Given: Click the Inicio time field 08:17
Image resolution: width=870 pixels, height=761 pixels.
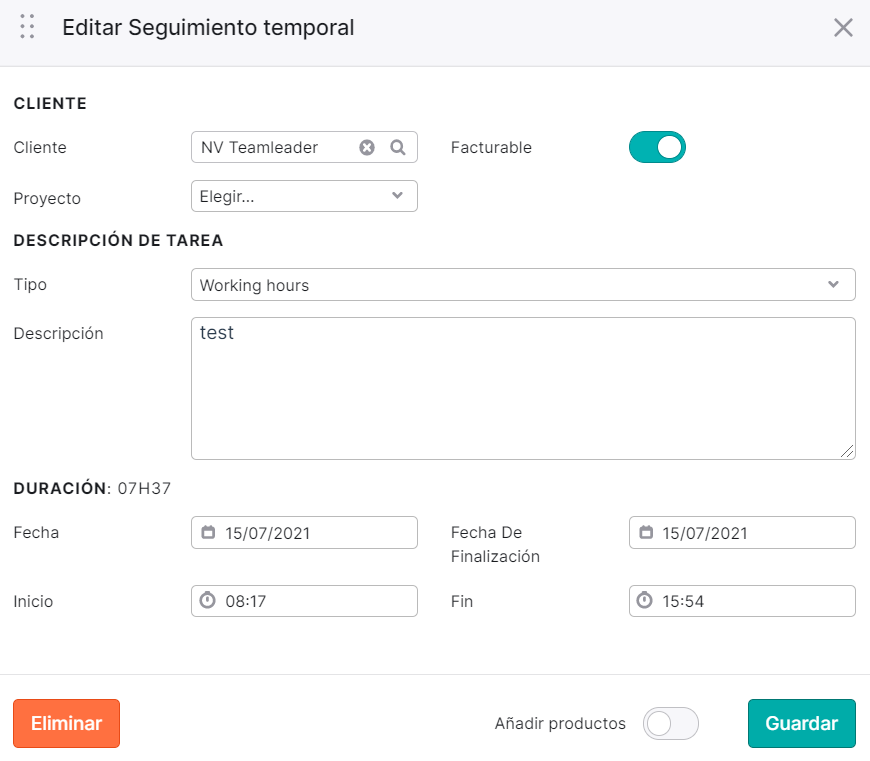Looking at the screenshot, I should point(304,601).
